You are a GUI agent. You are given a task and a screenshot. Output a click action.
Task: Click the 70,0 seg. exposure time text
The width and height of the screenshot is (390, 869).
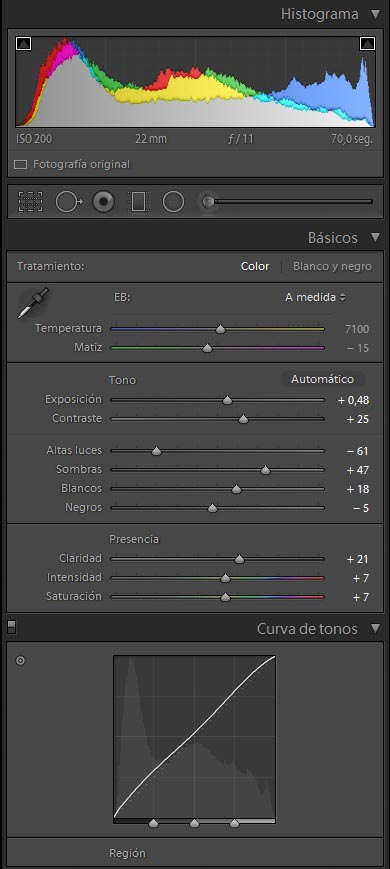tap(352, 139)
